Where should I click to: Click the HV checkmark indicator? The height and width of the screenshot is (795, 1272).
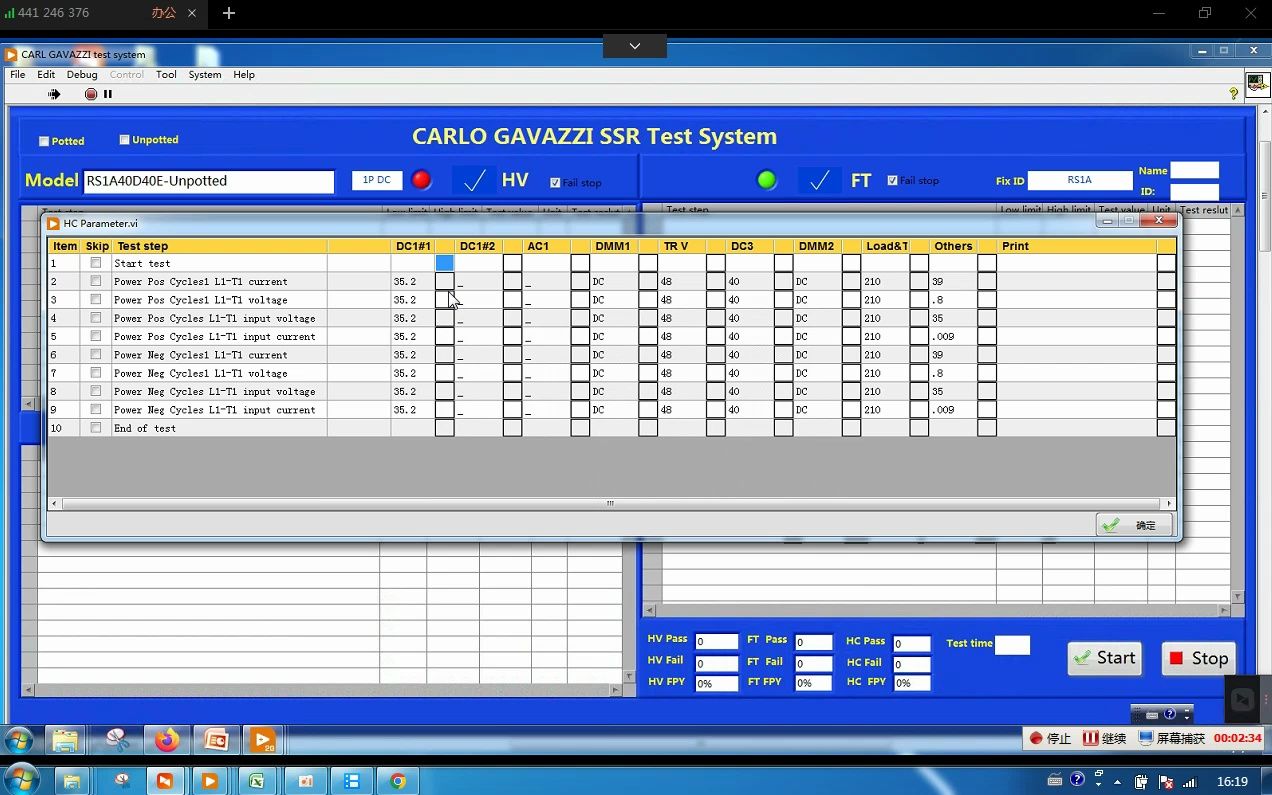[474, 180]
